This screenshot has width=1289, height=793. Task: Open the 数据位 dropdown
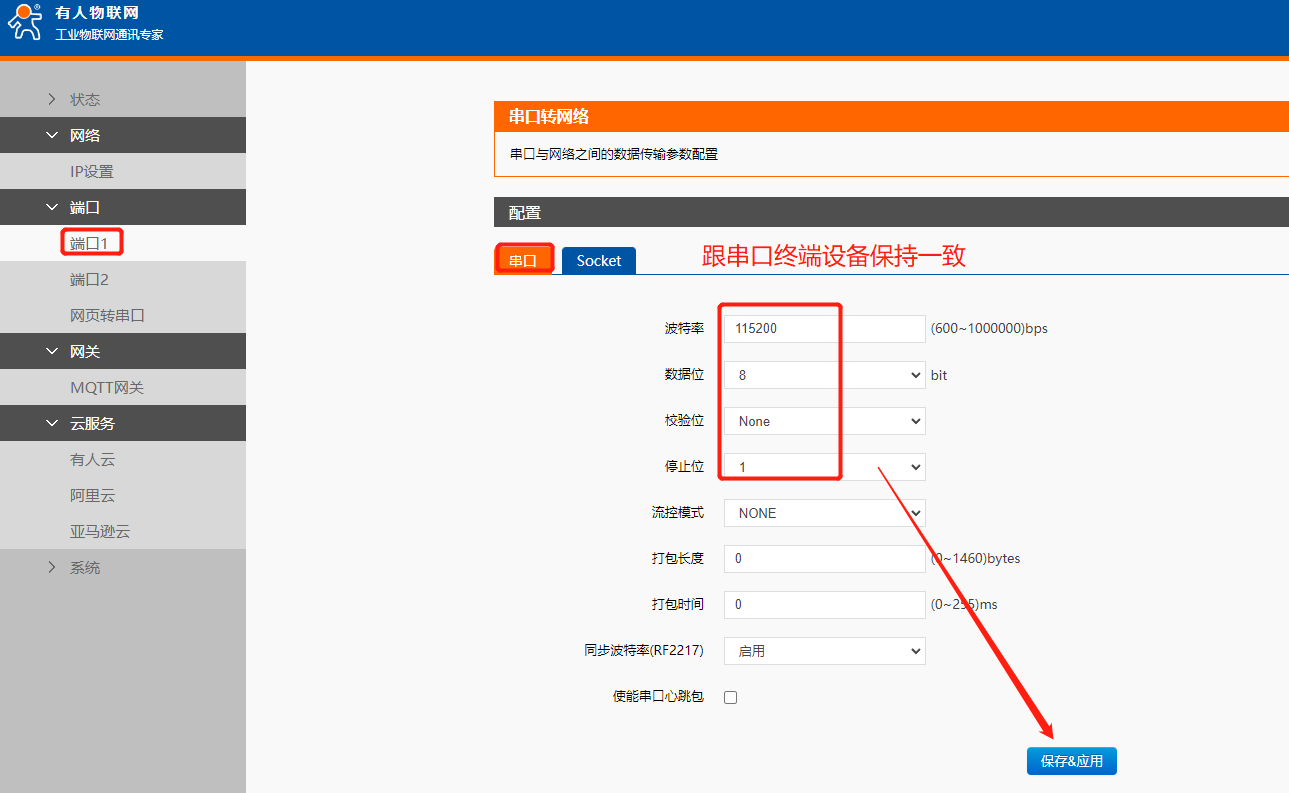pyautogui.click(x=824, y=375)
